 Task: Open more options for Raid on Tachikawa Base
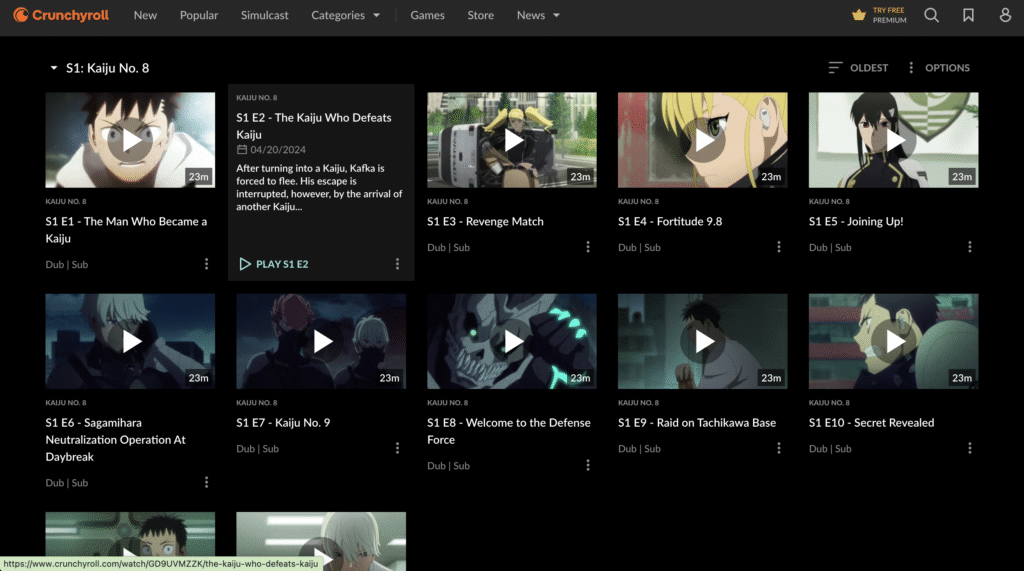tap(778, 448)
